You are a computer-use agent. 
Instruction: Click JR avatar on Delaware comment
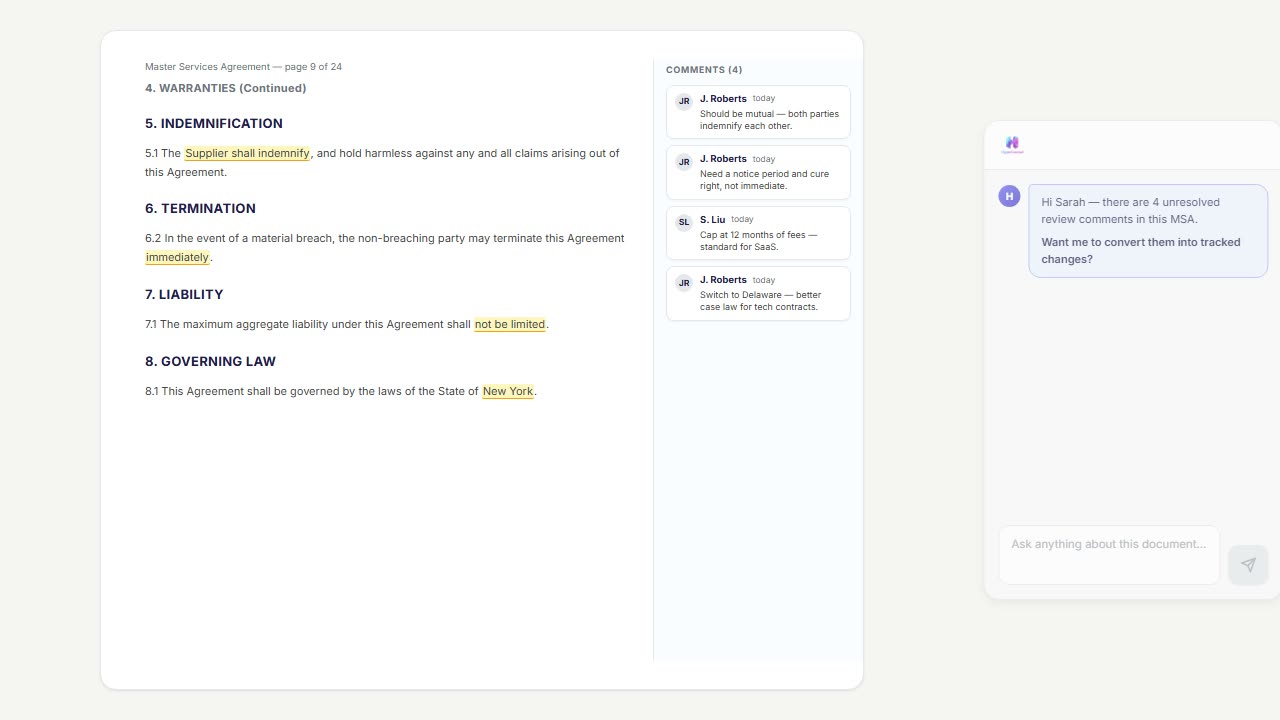click(x=684, y=283)
